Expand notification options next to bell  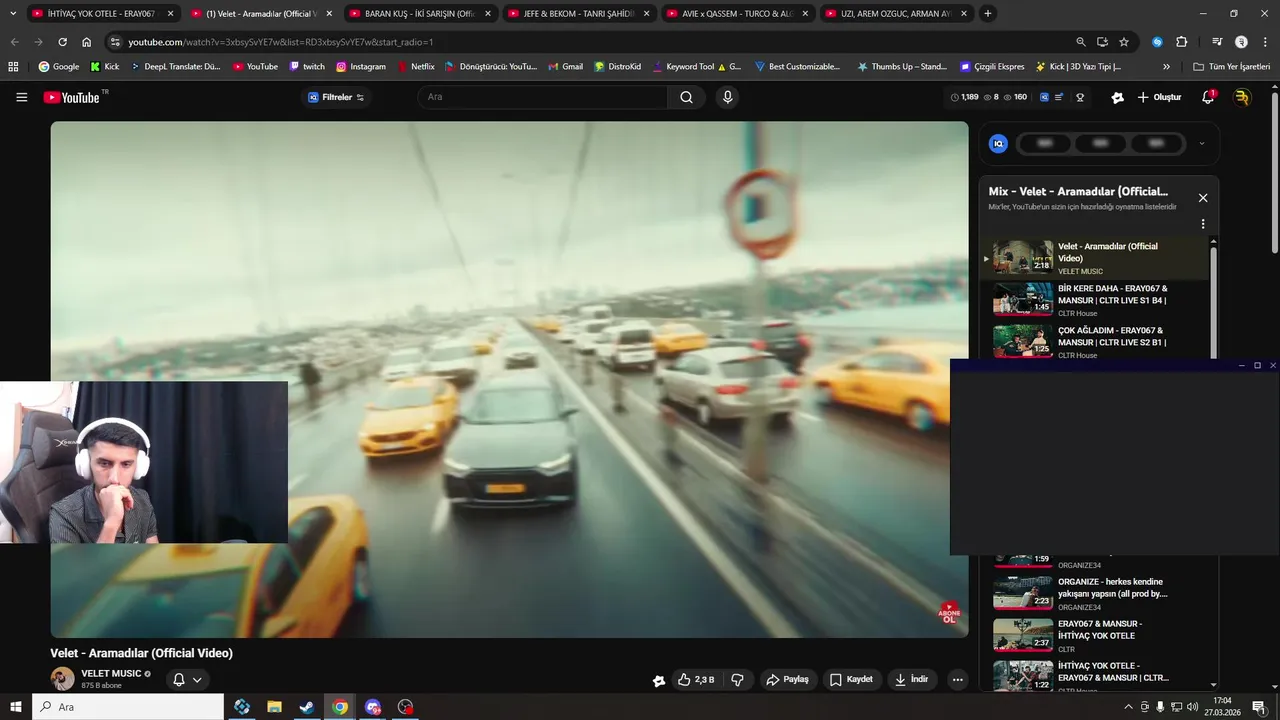click(x=197, y=680)
